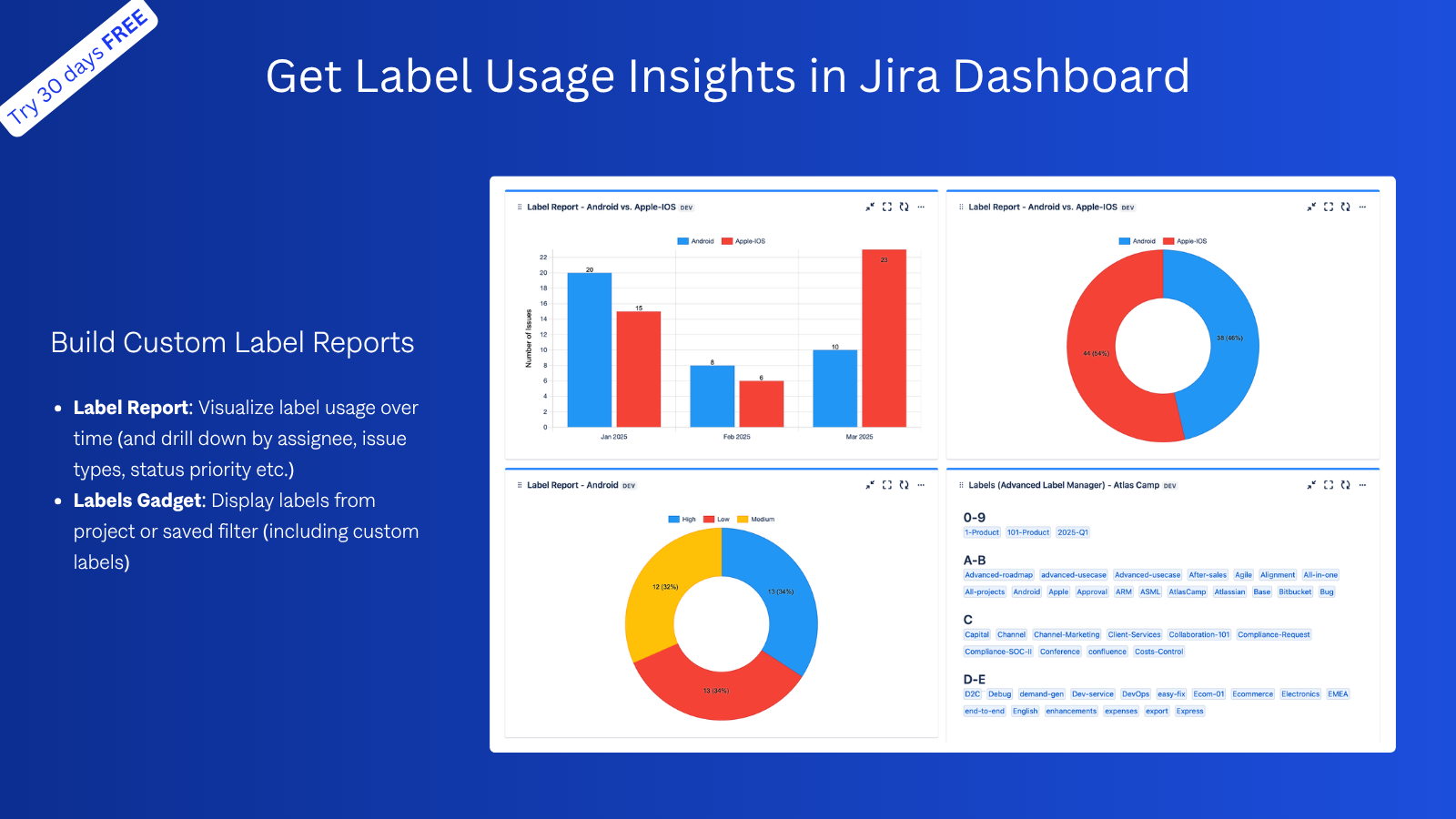The height and width of the screenshot is (819, 1456).
Task: Click the Bug label tag
Action: 1327,592
